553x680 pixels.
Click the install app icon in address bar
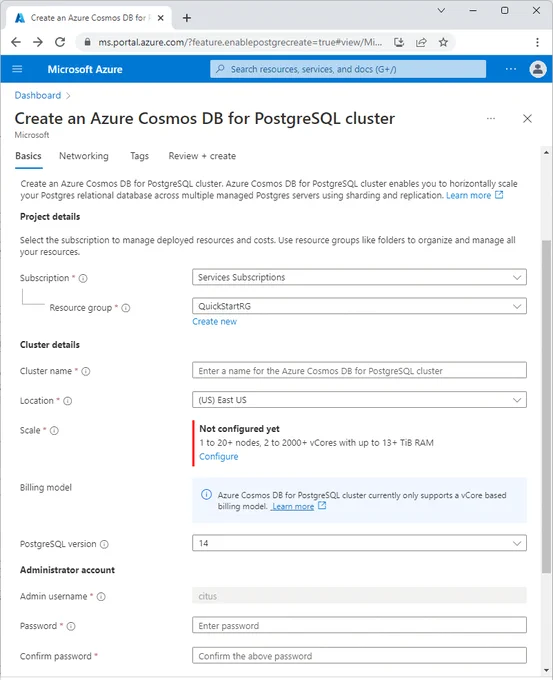tap(399, 42)
